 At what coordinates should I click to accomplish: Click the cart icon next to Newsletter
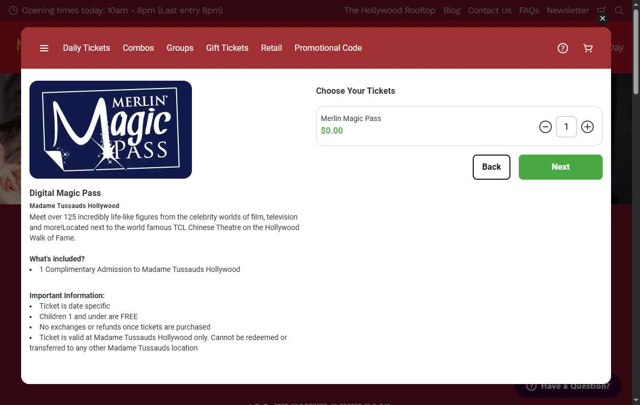602,10
